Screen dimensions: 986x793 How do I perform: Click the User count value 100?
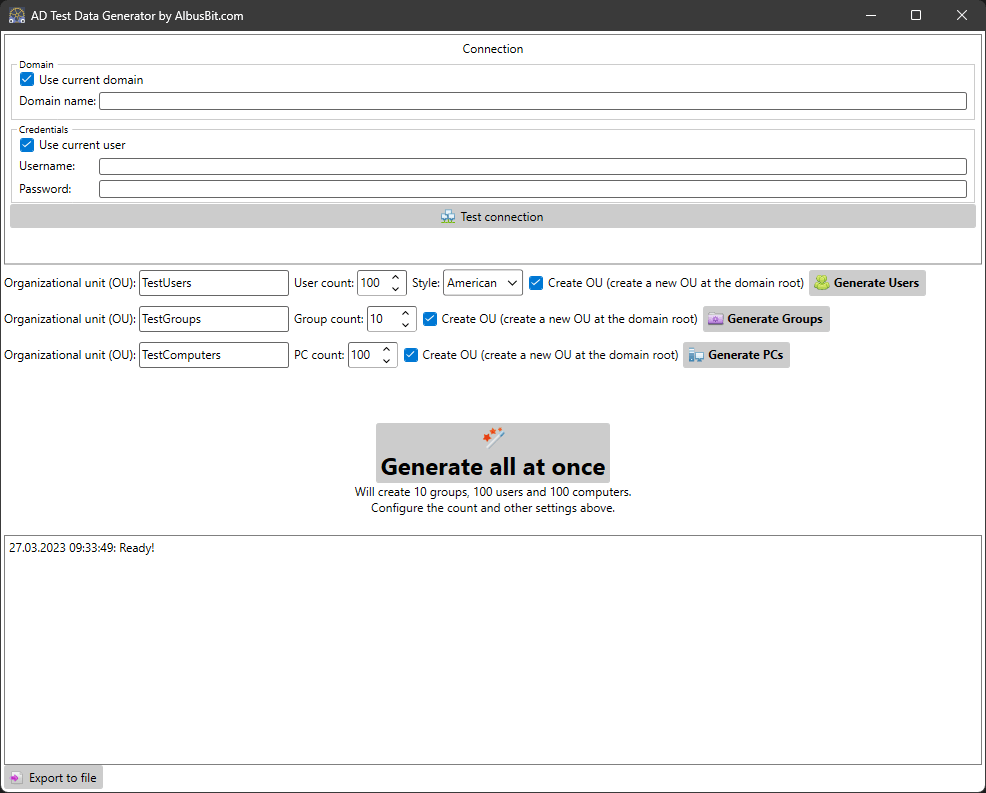[370, 283]
